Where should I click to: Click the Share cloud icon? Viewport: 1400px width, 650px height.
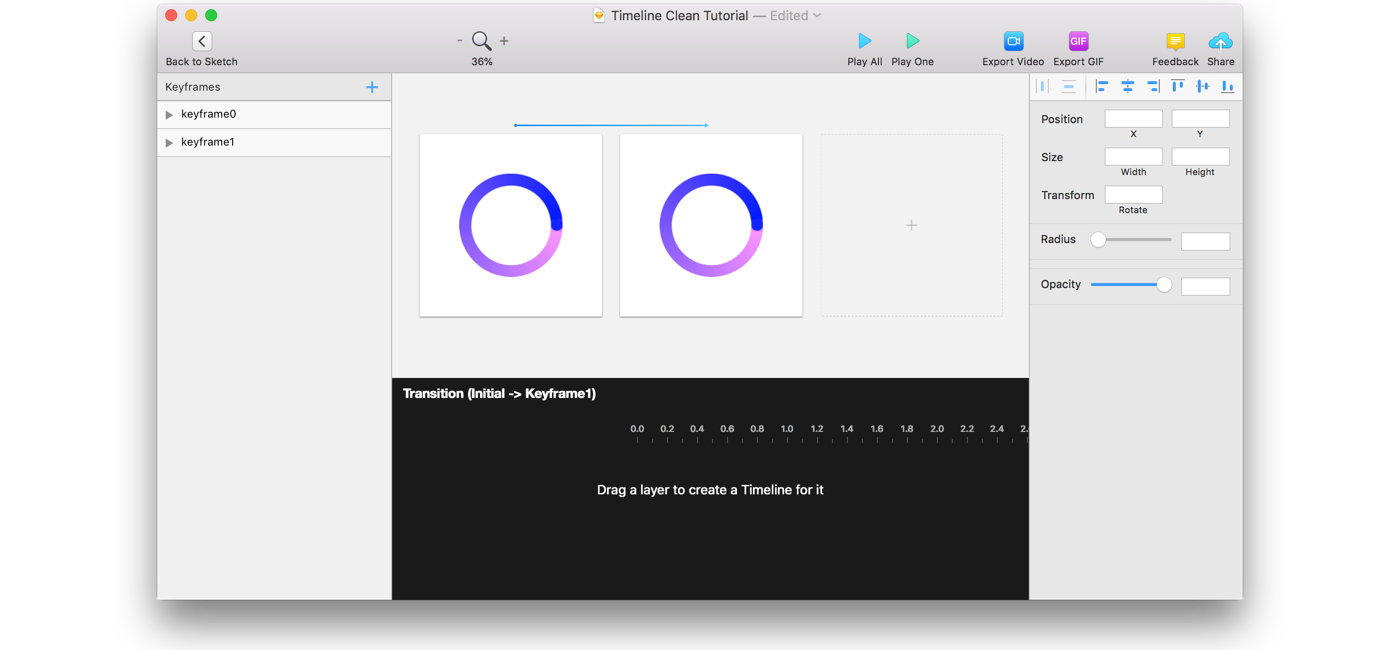click(x=1220, y=41)
